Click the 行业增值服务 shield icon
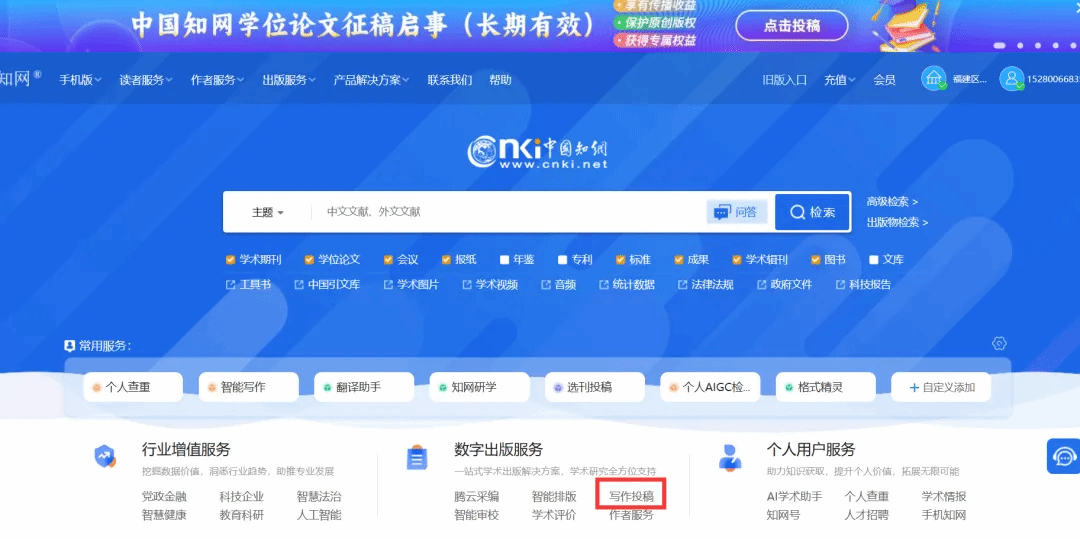Screen dimensions: 1080x539 pos(105,456)
